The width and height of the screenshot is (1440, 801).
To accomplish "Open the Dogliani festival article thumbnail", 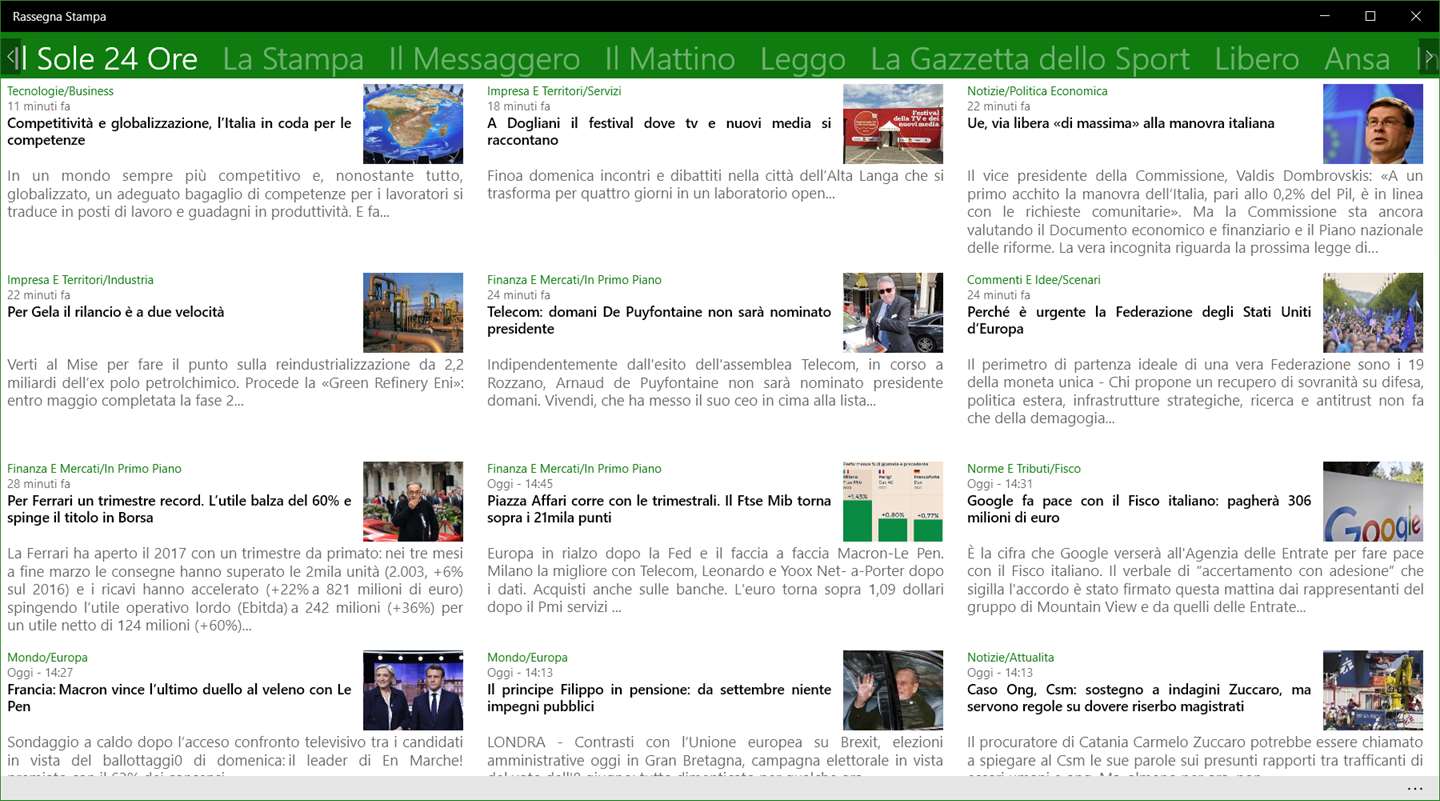I will (893, 124).
